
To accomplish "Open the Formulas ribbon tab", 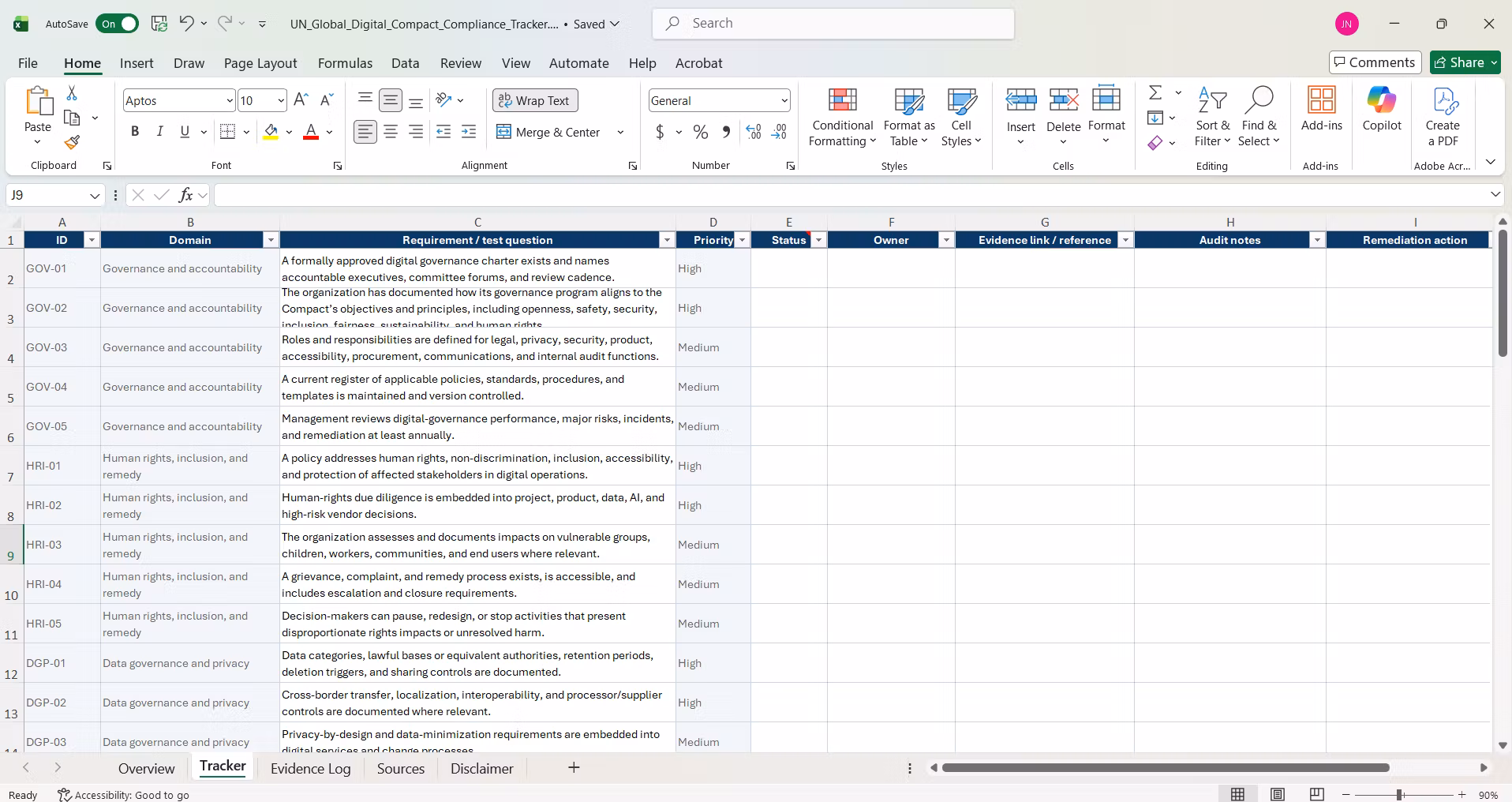I will coord(345,63).
